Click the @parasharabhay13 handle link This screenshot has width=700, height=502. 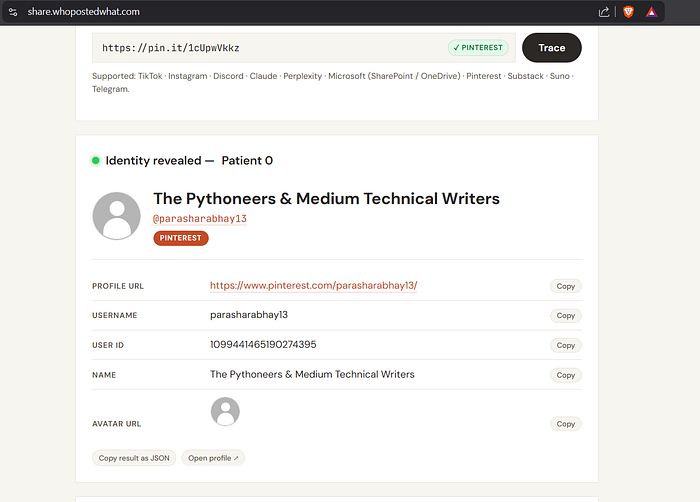point(200,218)
